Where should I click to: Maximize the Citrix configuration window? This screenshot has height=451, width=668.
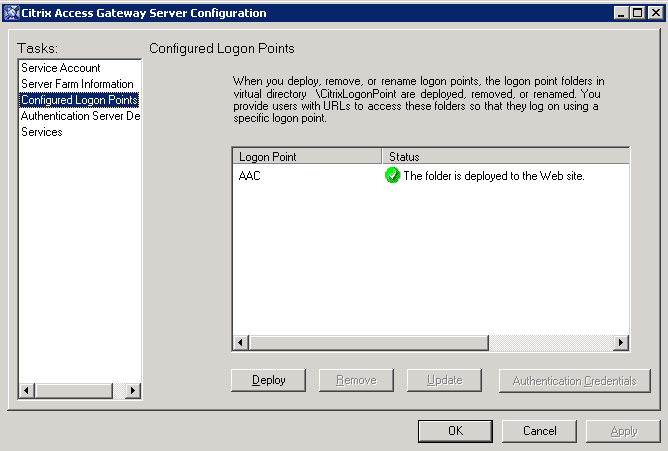637,13
